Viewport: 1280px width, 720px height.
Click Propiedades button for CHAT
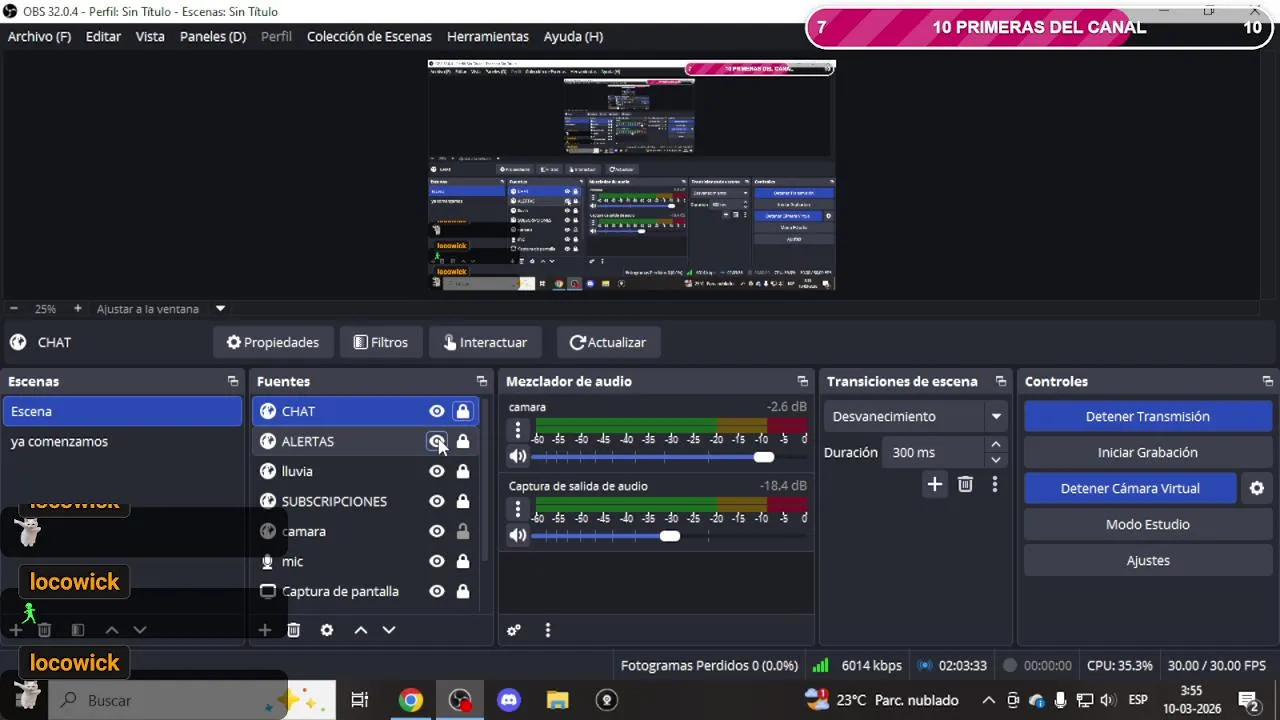[273, 342]
